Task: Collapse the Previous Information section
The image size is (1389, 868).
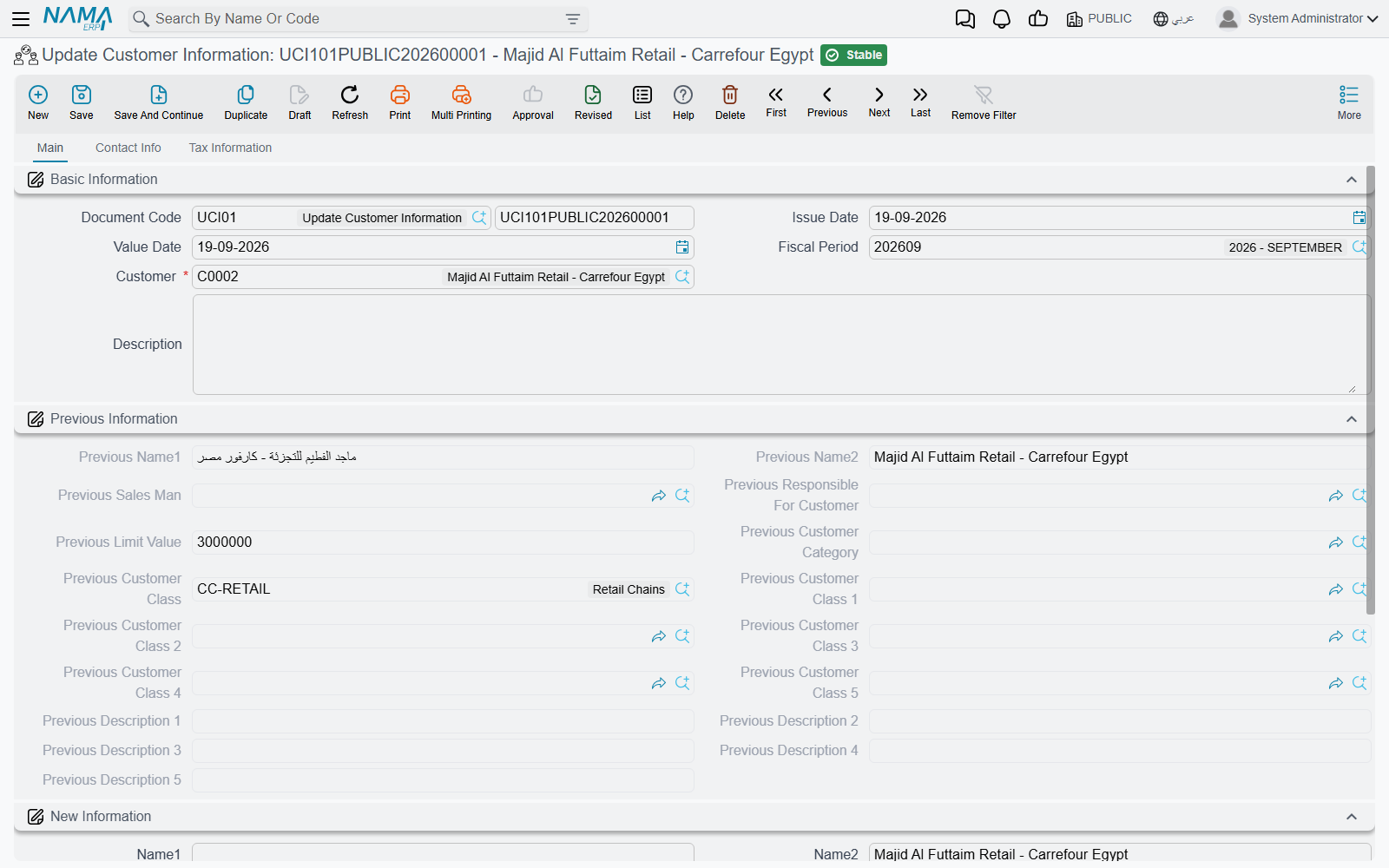Action: (1352, 419)
